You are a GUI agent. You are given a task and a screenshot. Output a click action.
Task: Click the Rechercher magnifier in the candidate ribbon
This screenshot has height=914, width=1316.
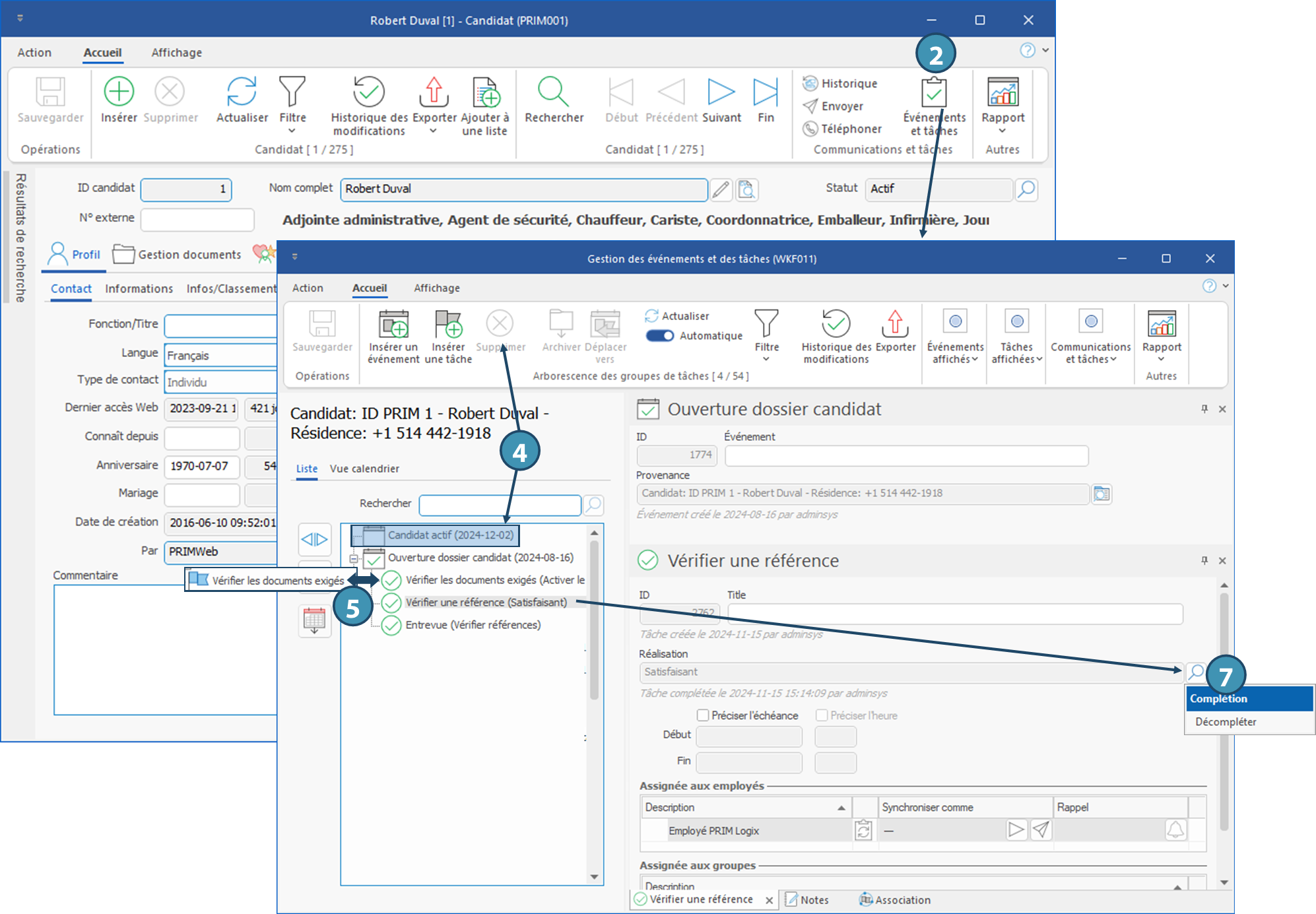(x=553, y=92)
